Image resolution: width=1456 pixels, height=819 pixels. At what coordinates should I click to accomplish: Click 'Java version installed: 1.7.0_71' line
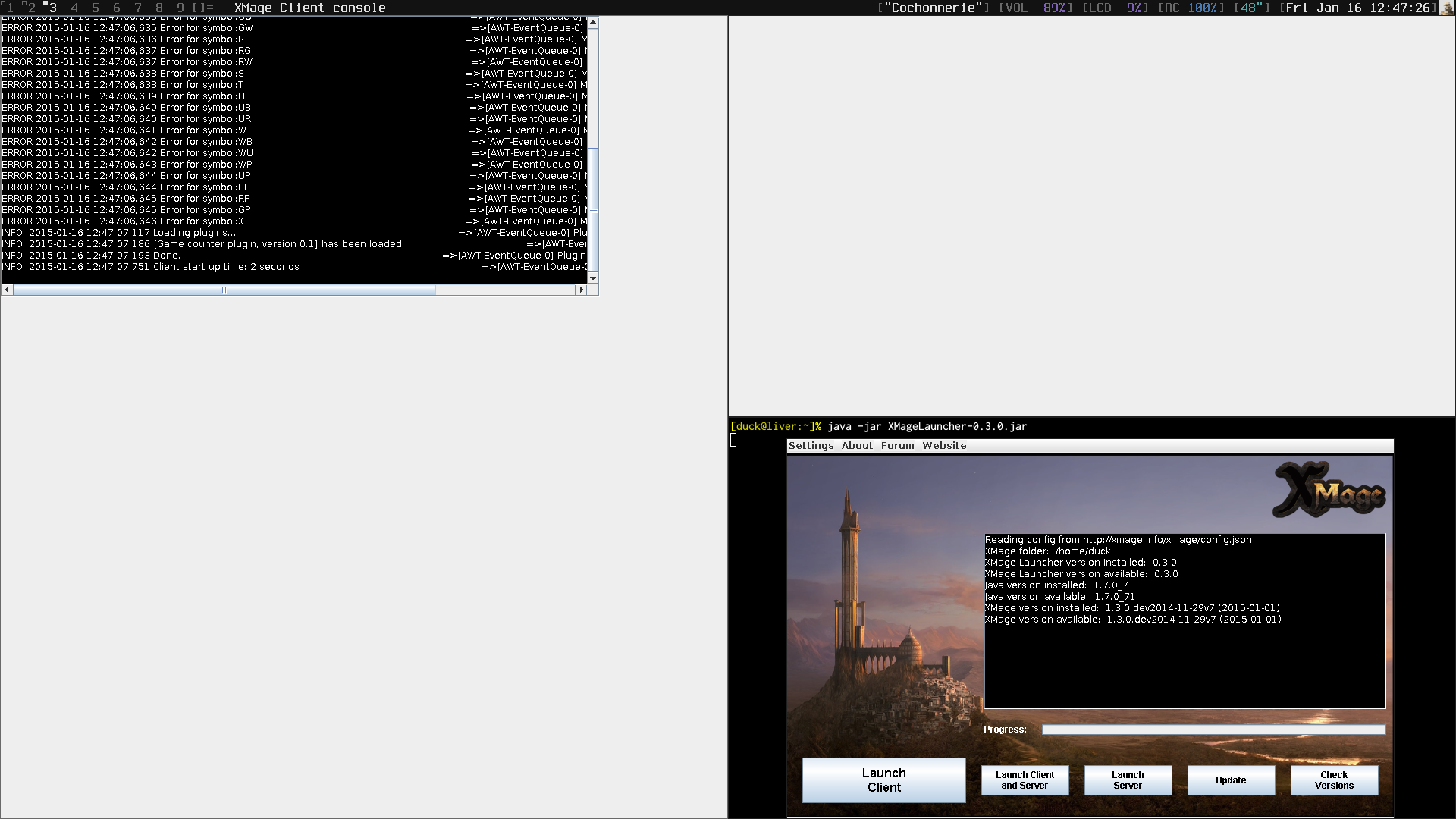pyautogui.click(x=1059, y=585)
